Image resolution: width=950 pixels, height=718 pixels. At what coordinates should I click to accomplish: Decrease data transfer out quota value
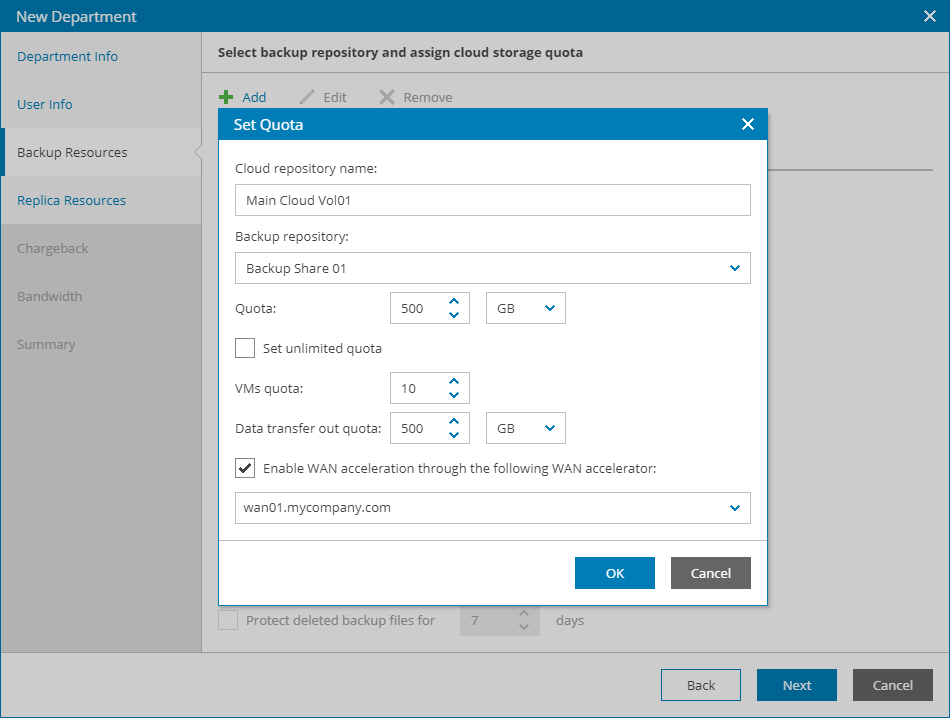454,435
